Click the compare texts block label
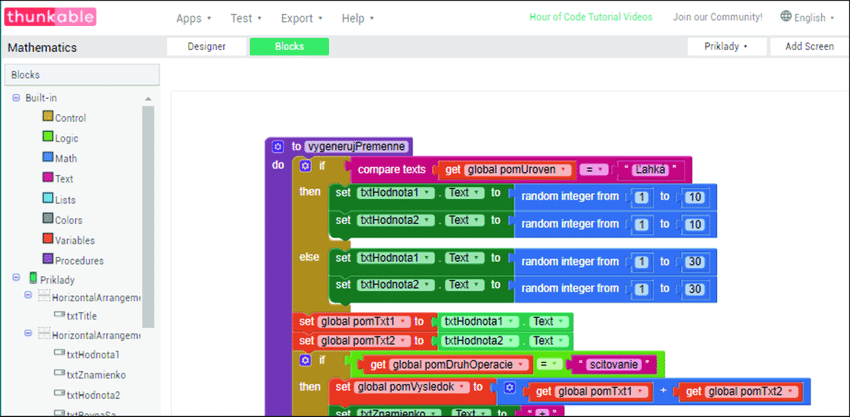Viewport: 850px width, 417px height. [x=392, y=170]
